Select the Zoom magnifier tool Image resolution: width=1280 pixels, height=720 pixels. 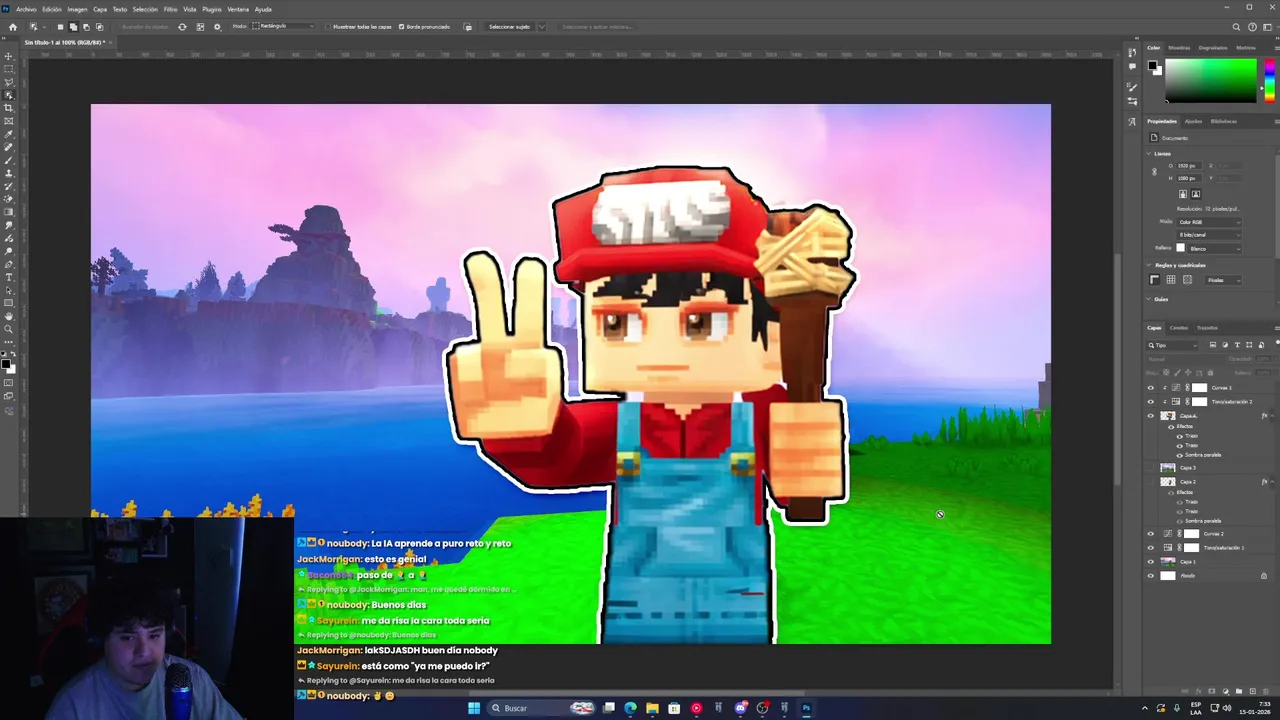pos(9,329)
